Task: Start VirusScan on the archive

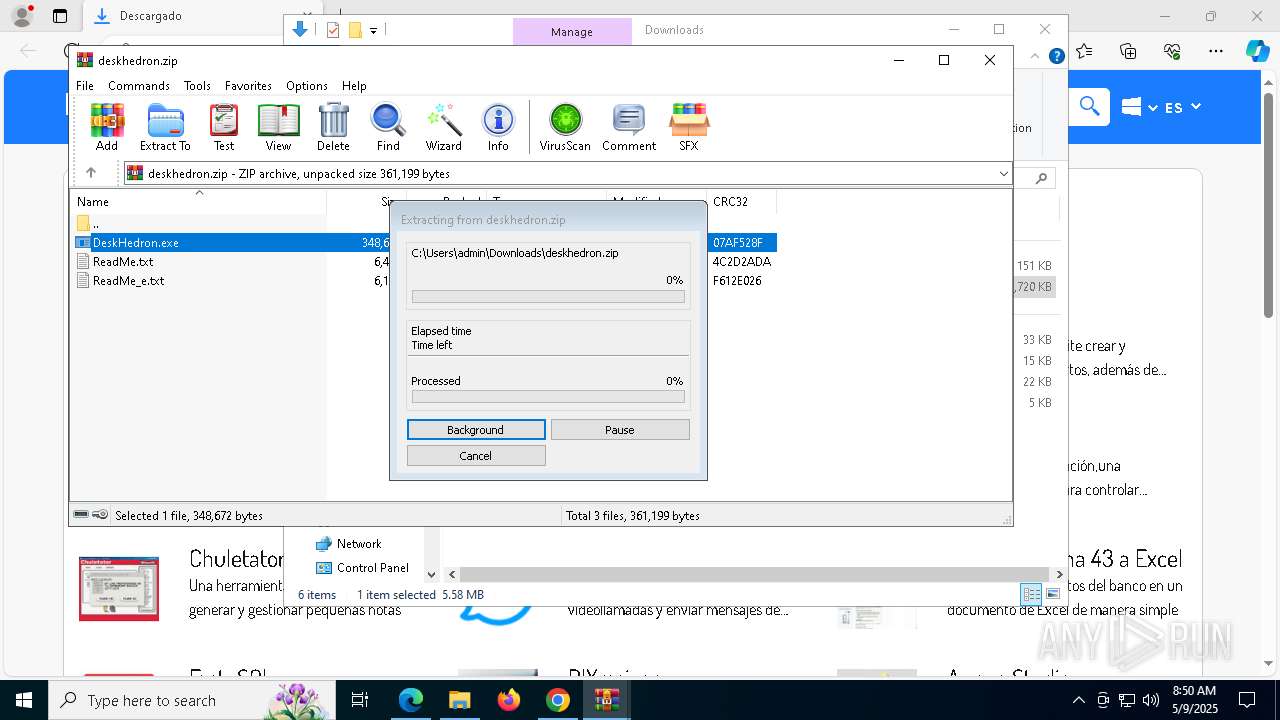Action: [565, 127]
